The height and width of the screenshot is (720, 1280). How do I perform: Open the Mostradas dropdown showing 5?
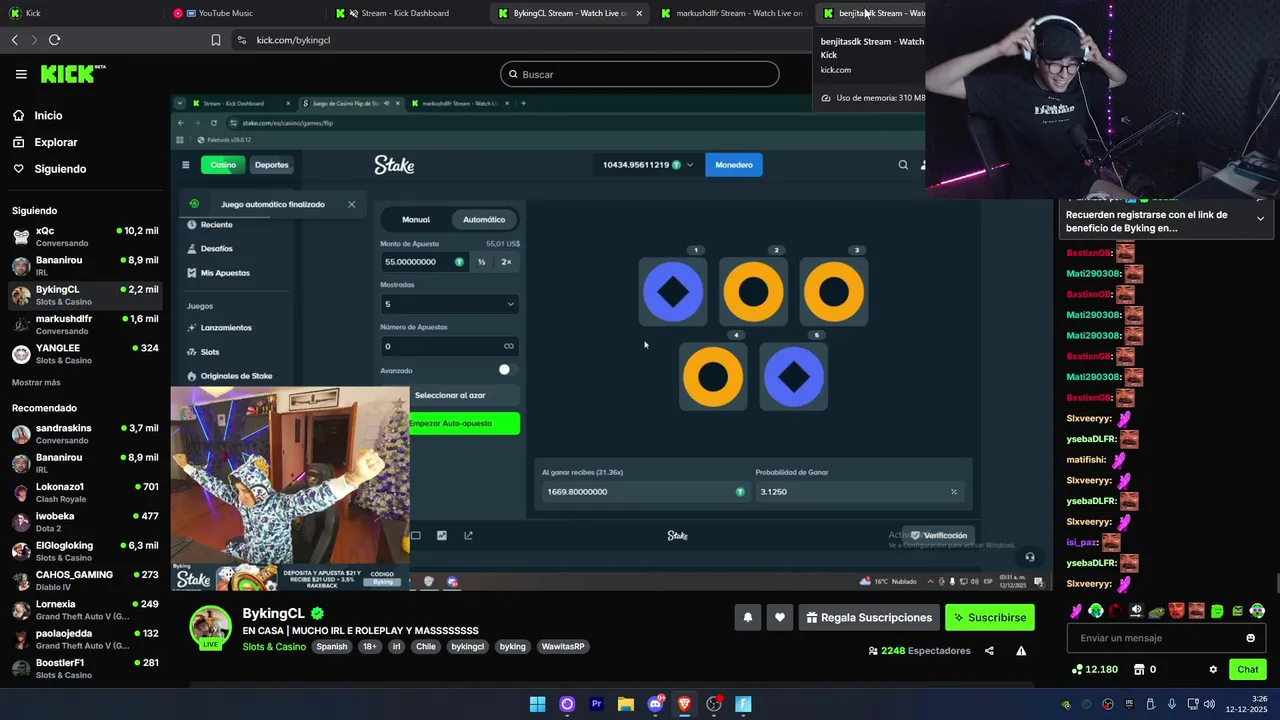pyautogui.click(x=449, y=304)
